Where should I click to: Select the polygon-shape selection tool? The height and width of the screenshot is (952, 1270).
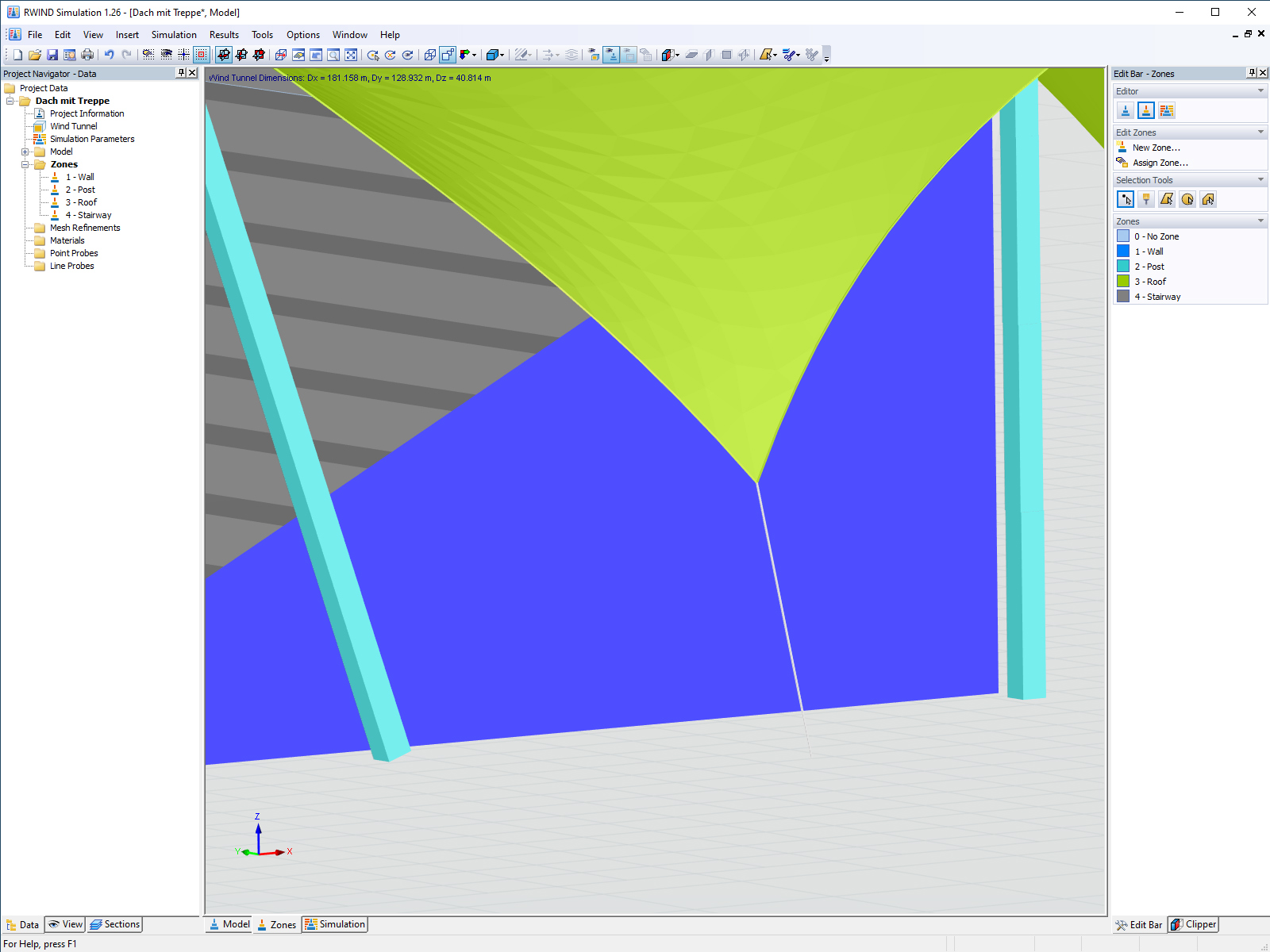[x=1167, y=200]
